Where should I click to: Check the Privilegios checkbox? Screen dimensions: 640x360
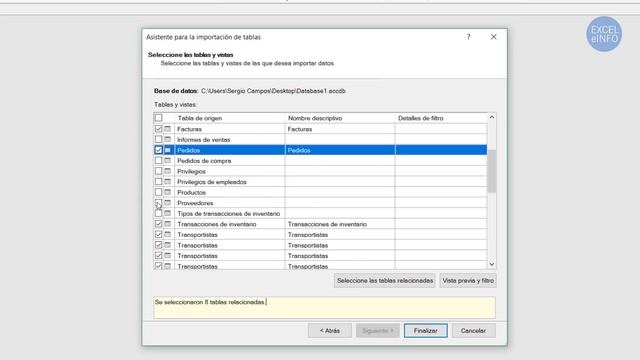158,171
